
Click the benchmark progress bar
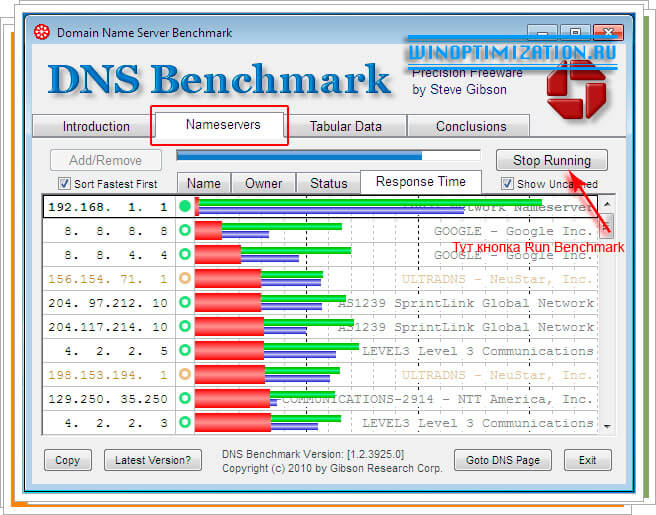click(328, 156)
